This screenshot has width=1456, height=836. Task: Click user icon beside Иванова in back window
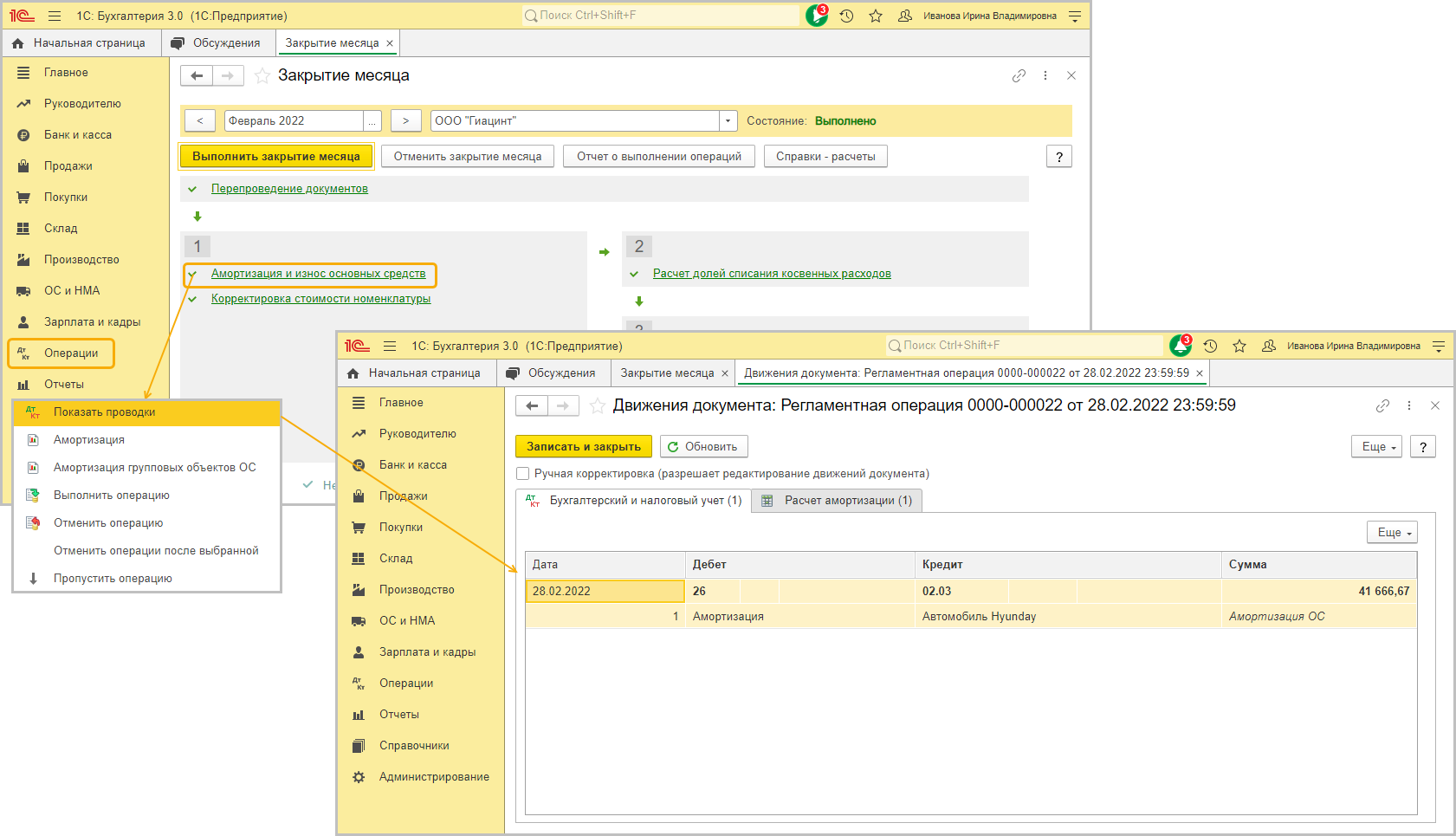905,16
